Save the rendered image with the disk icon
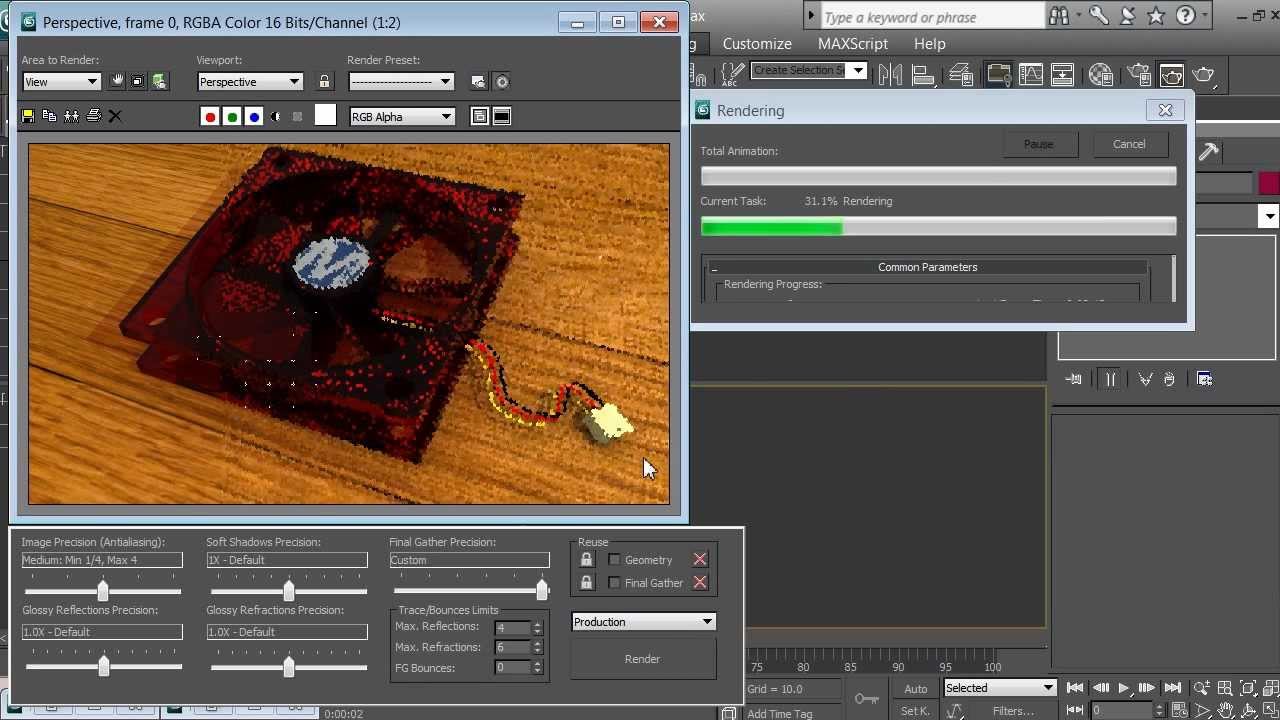The image size is (1280, 720). tap(27, 116)
